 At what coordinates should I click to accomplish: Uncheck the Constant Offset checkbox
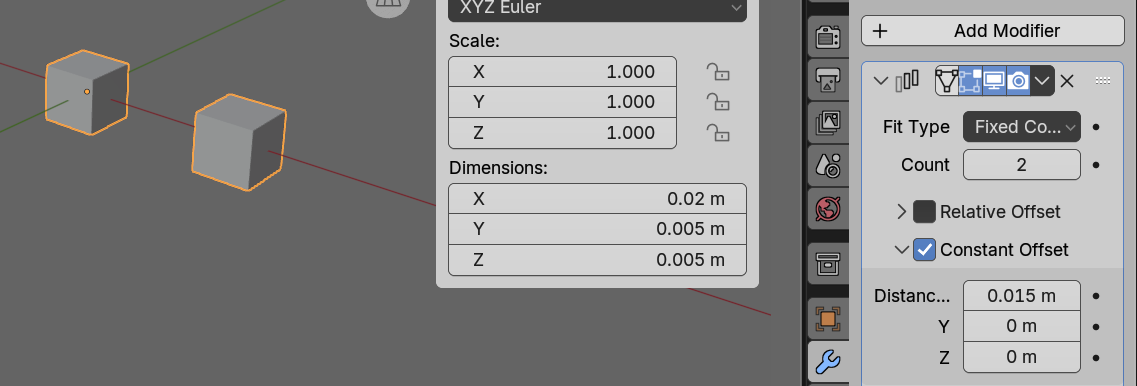pos(924,250)
